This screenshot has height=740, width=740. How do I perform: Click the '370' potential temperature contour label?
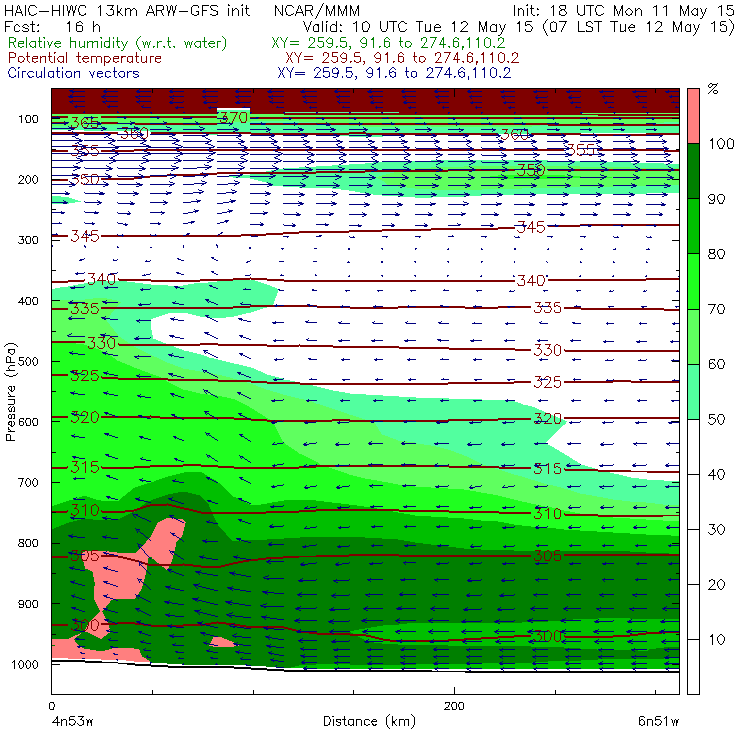pos(233,118)
